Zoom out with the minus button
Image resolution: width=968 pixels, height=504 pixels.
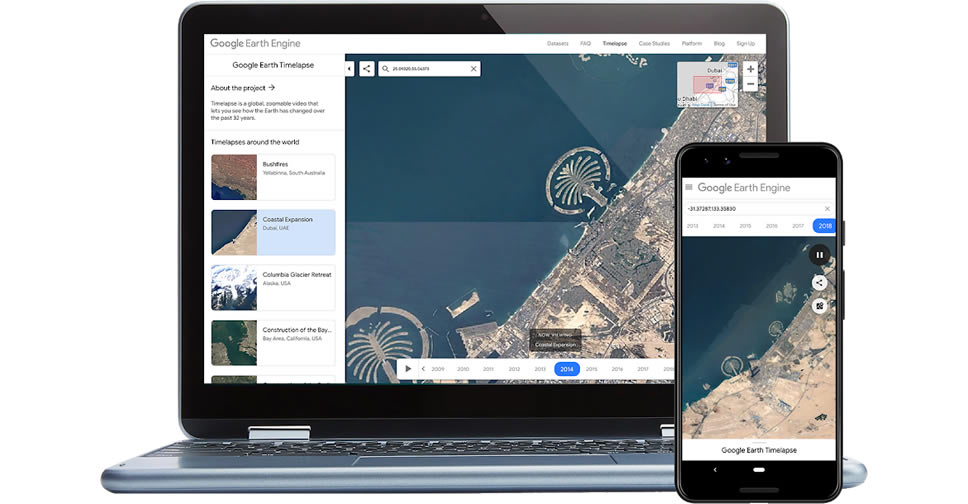coord(751,85)
